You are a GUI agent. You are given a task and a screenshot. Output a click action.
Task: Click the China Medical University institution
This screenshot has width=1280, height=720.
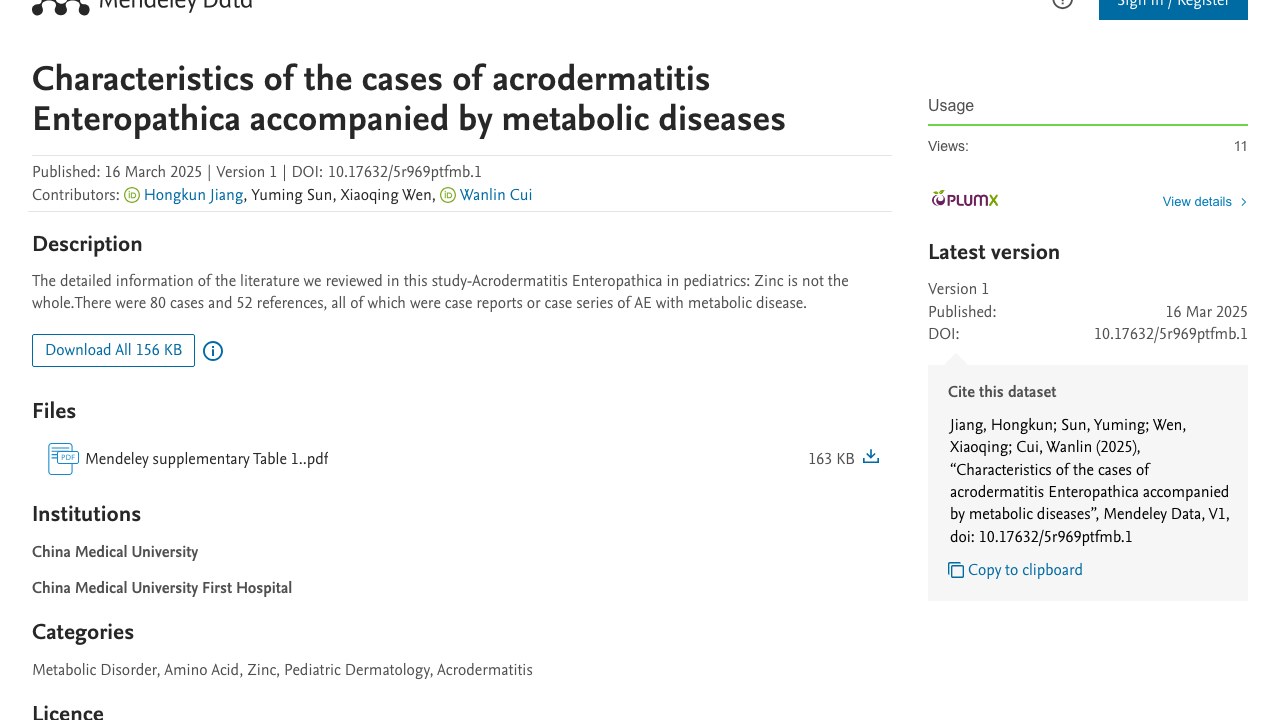[115, 552]
